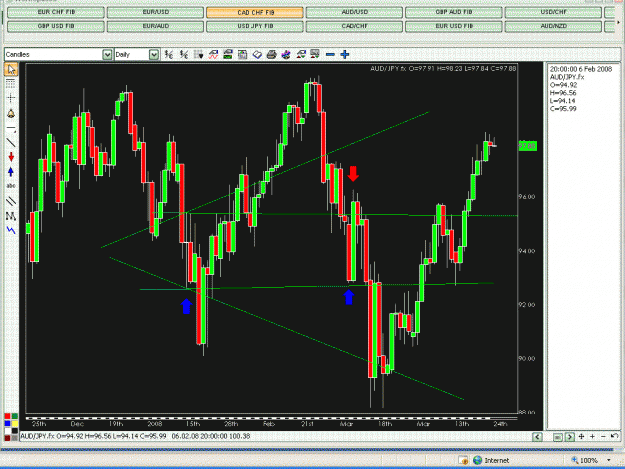Click the small minus zoom icon at bottom
This screenshot has width=625, height=469.
[603, 437]
